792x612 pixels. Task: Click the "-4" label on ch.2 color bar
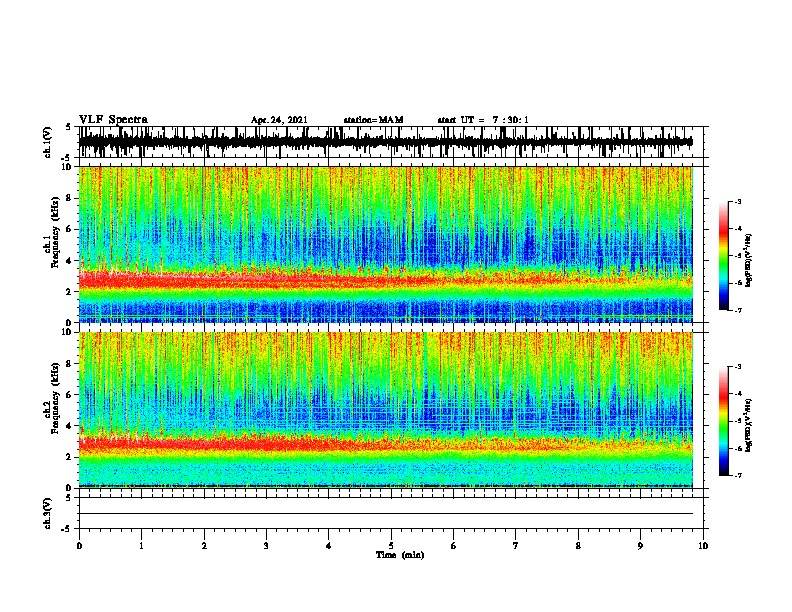tap(737, 394)
